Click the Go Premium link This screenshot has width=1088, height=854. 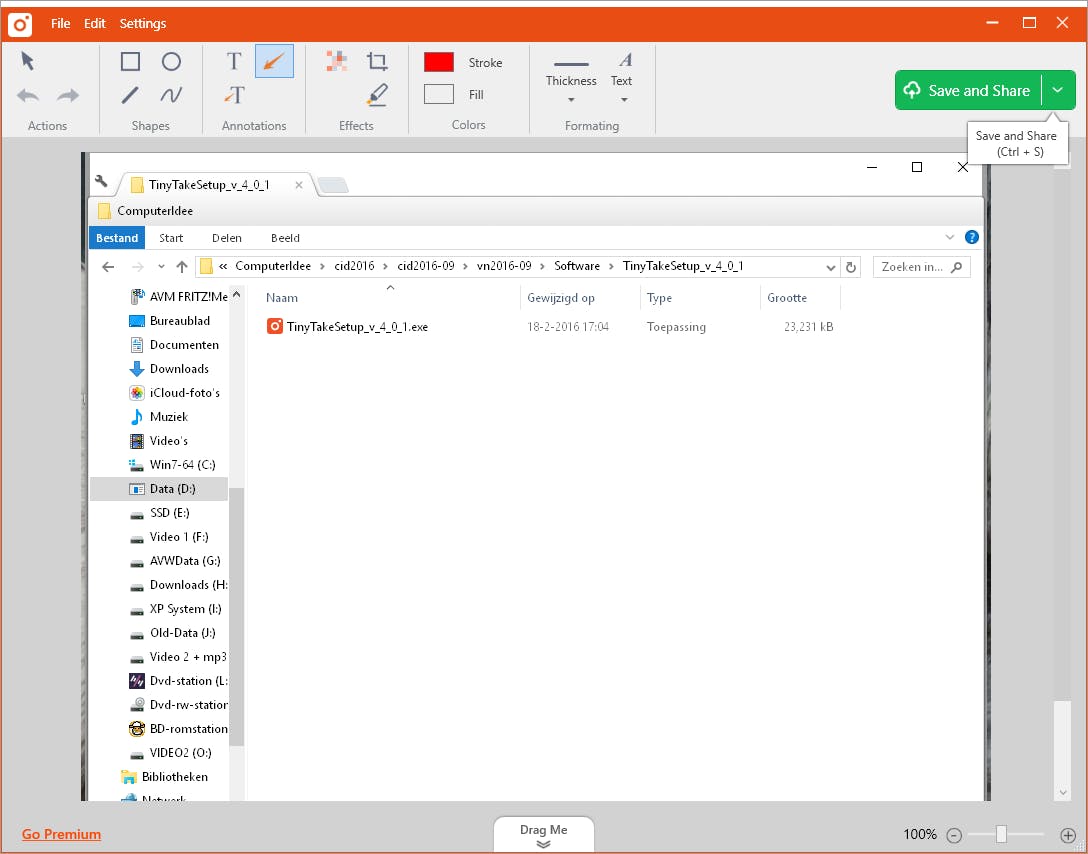(x=61, y=835)
